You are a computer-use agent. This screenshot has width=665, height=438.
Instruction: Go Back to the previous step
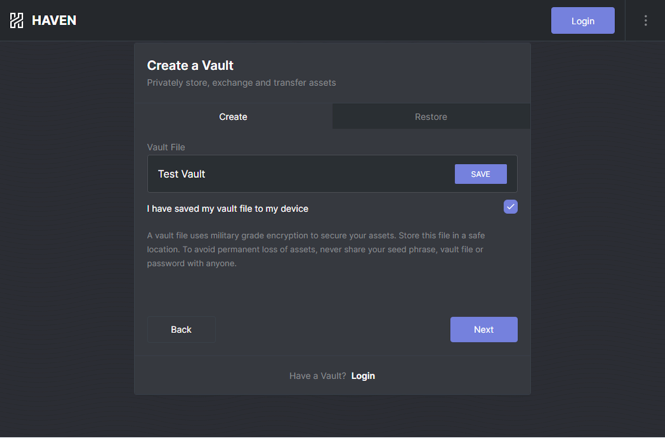(x=181, y=329)
